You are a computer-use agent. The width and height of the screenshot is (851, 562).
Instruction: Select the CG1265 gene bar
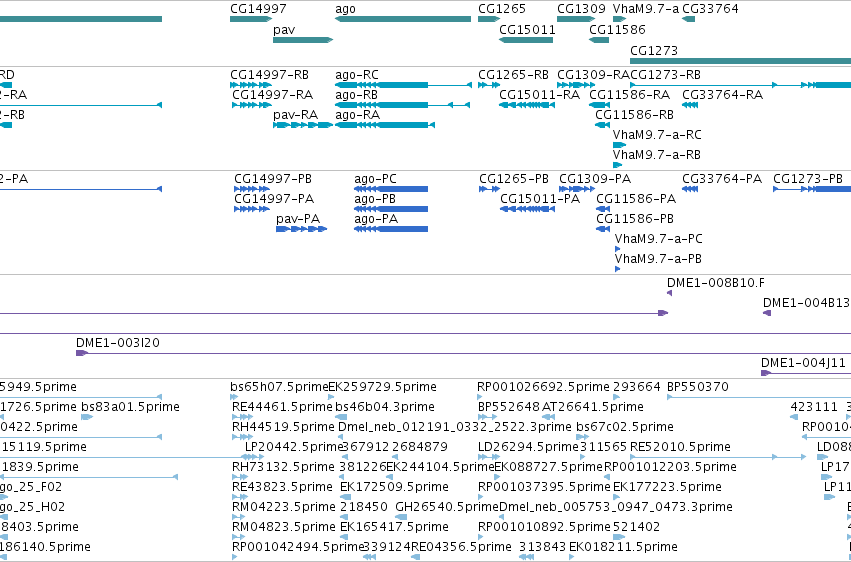[488, 19]
